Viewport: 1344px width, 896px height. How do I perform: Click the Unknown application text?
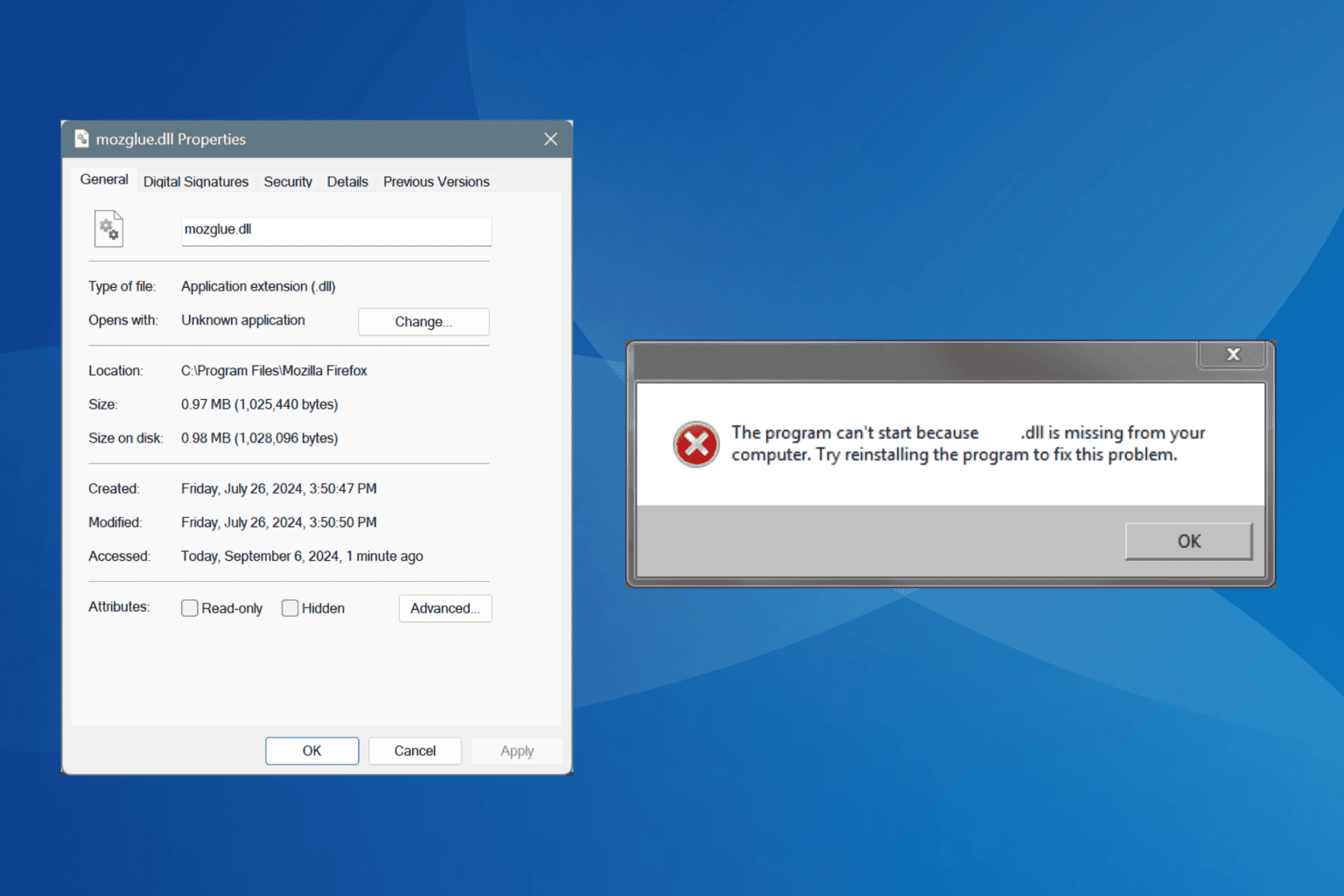(243, 320)
